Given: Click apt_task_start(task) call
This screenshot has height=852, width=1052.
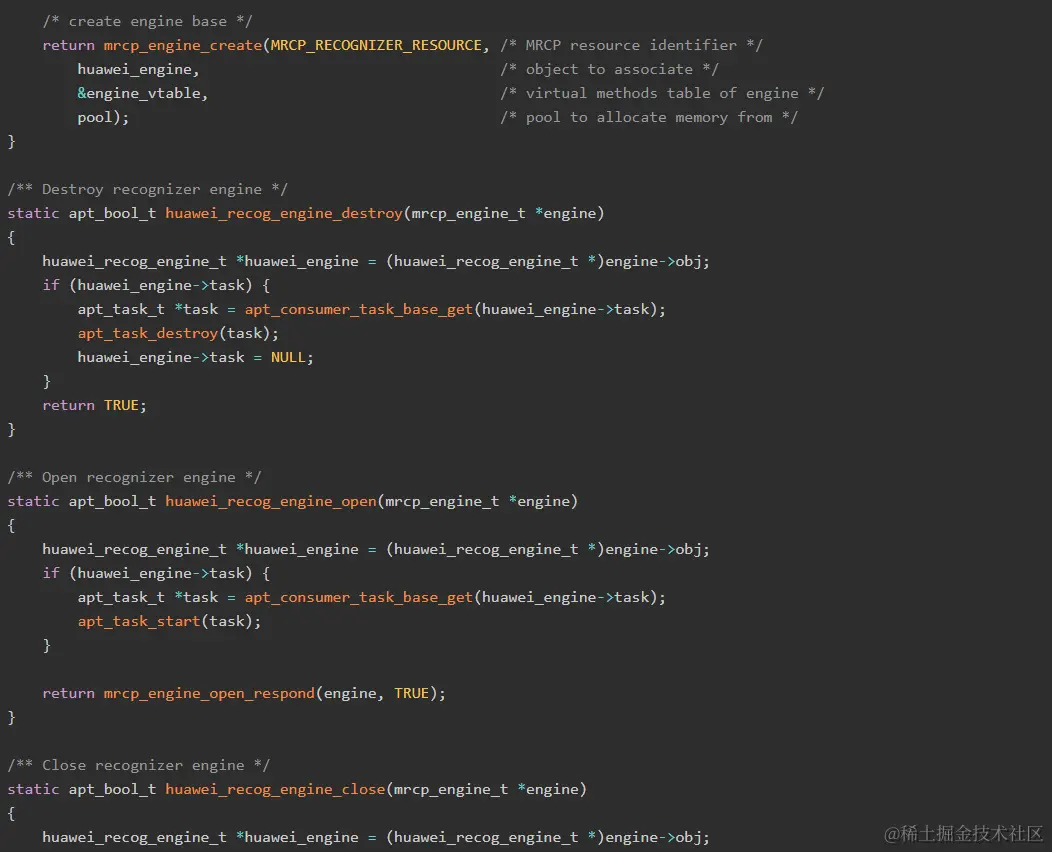Looking at the screenshot, I should [x=169, y=622].
